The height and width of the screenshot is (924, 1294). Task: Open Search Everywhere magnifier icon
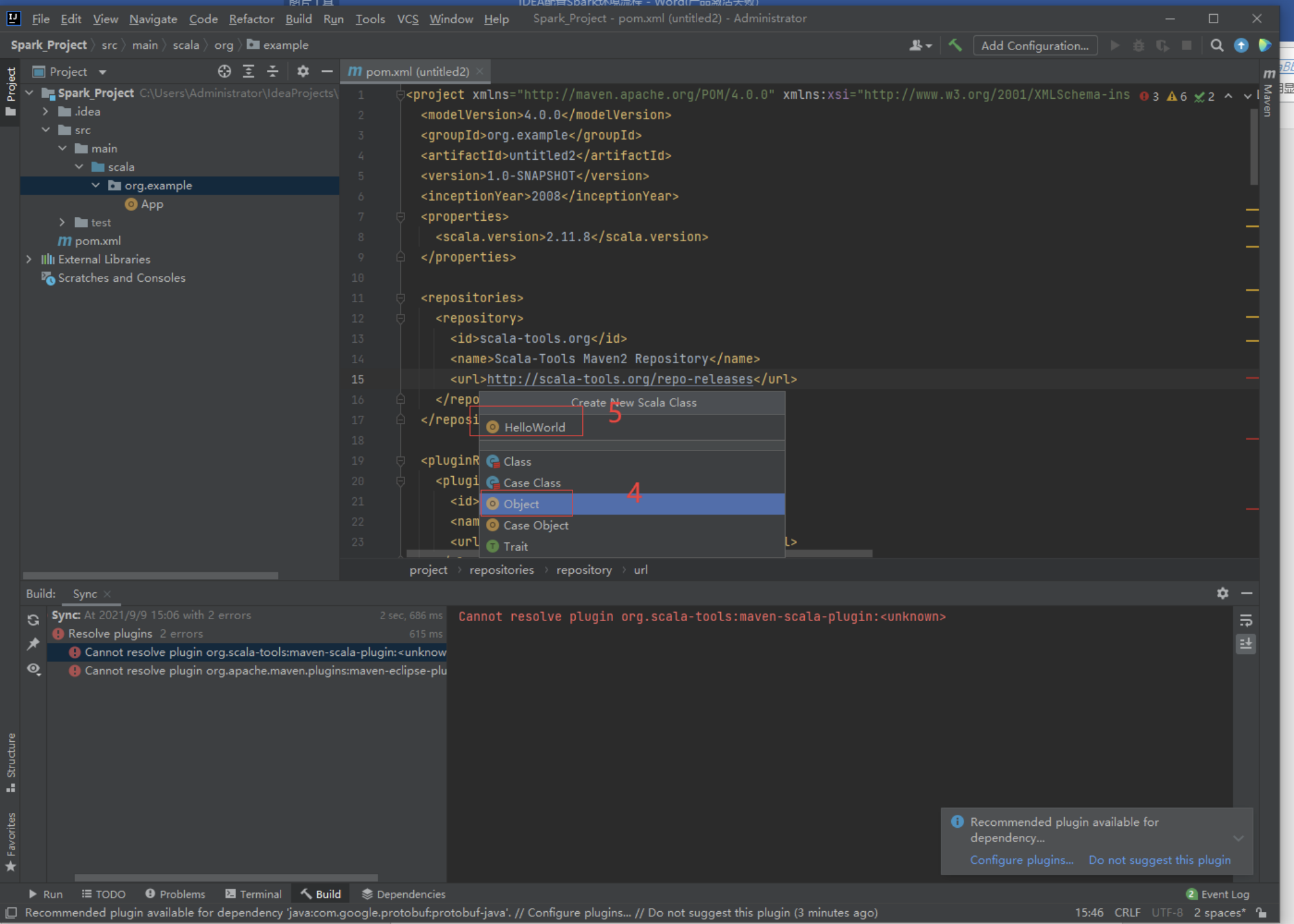click(1216, 46)
